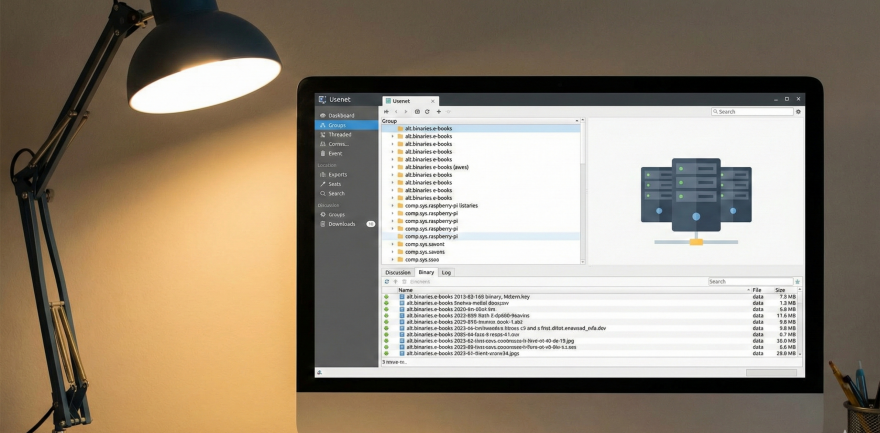This screenshot has width=880, height=433.
Task: Click the refresh icon in top toolbar
Action: point(427,112)
